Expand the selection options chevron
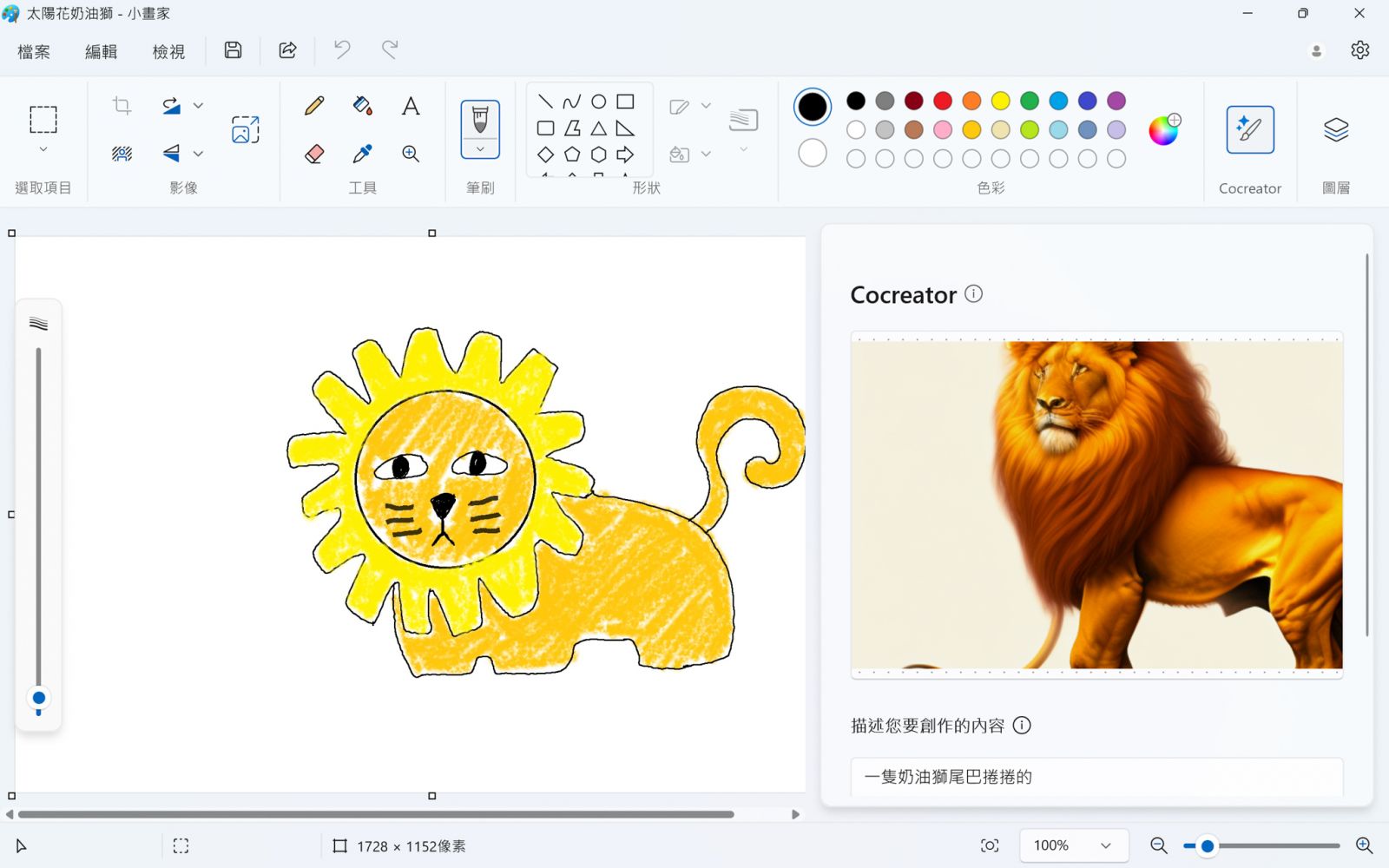Viewport: 1389px width, 868px height. click(x=43, y=149)
